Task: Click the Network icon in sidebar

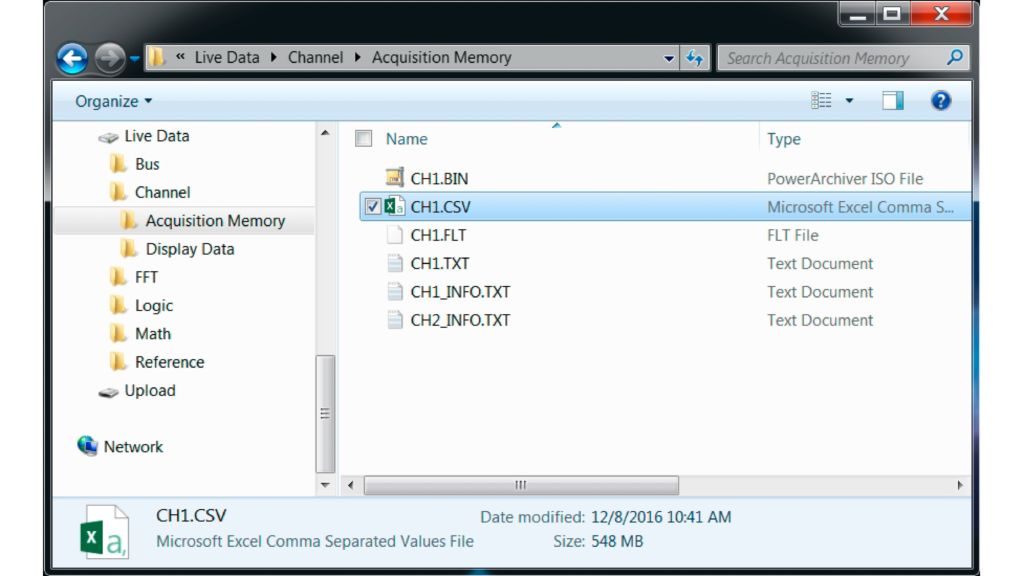Action: pyautogui.click(x=88, y=446)
